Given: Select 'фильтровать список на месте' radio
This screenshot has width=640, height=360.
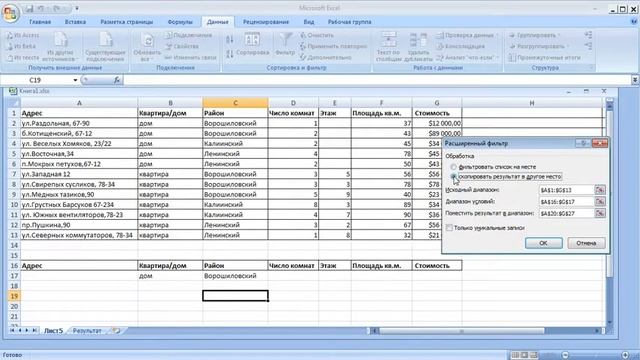Looking at the screenshot, I should pos(453,167).
